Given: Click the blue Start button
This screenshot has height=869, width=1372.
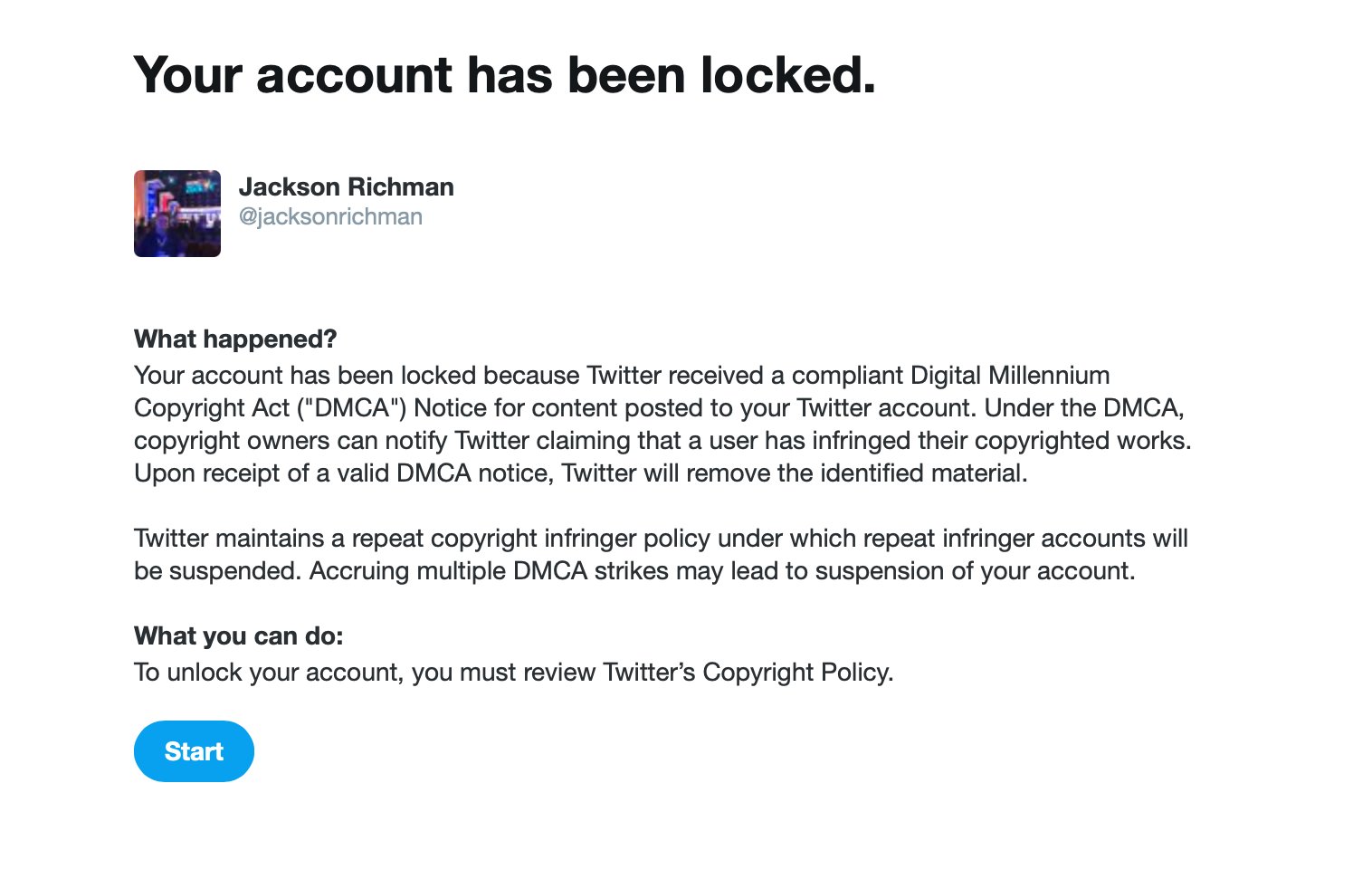Looking at the screenshot, I should click(194, 751).
